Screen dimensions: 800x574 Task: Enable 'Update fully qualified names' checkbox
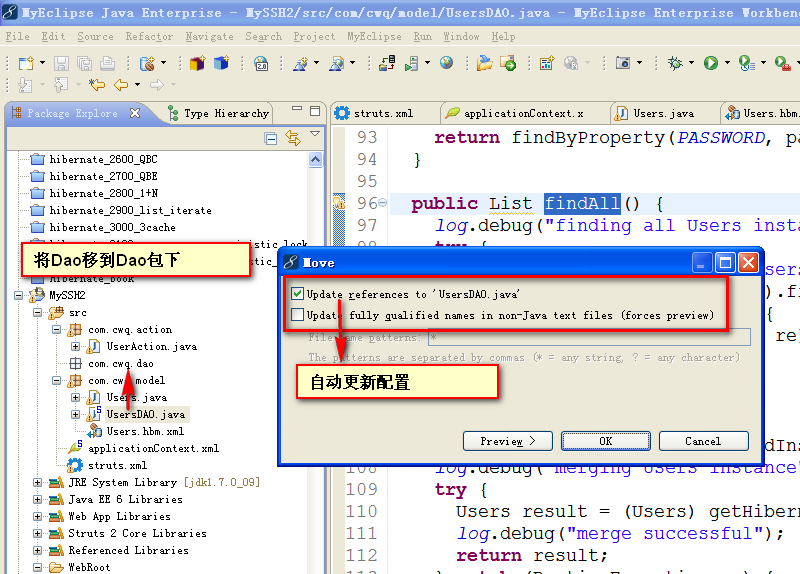pyautogui.click(x=297, y=315)
